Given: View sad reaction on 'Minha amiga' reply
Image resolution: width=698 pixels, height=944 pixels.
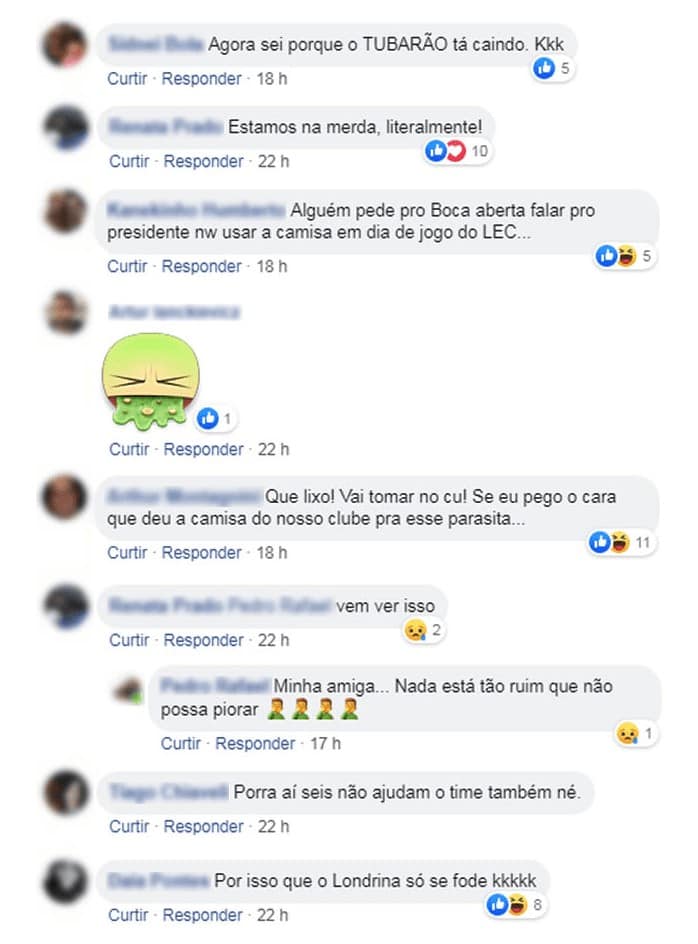Looking at the screenshot, I should tap(636, 734).
